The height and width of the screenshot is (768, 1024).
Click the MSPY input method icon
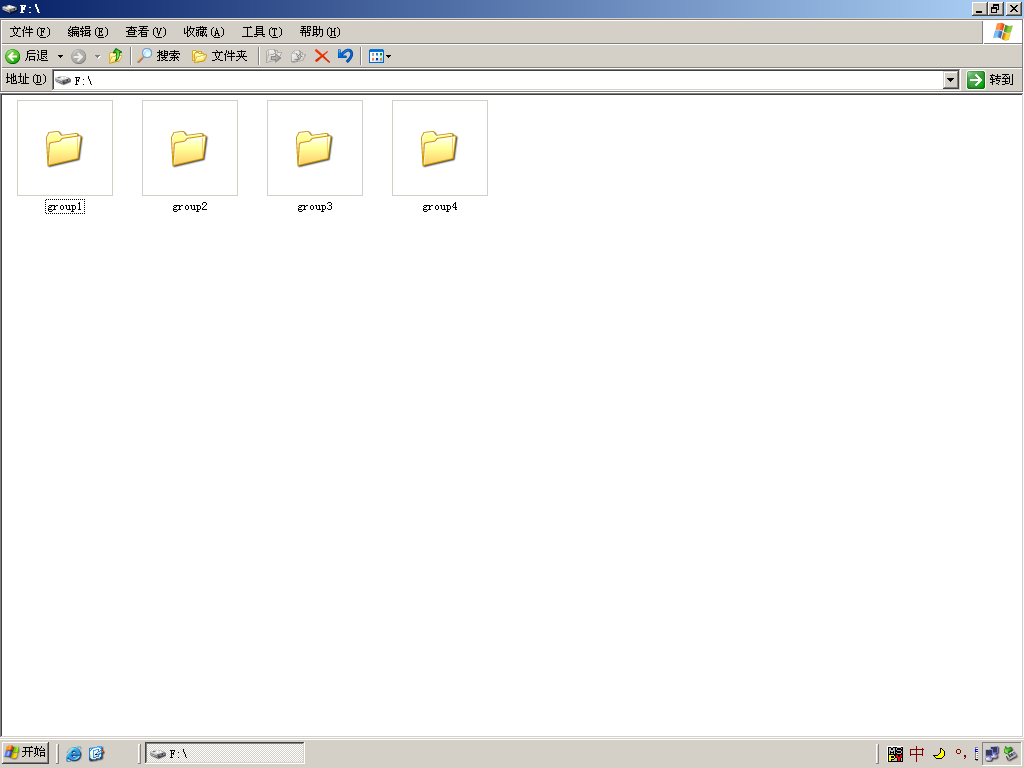coord(895,754)
